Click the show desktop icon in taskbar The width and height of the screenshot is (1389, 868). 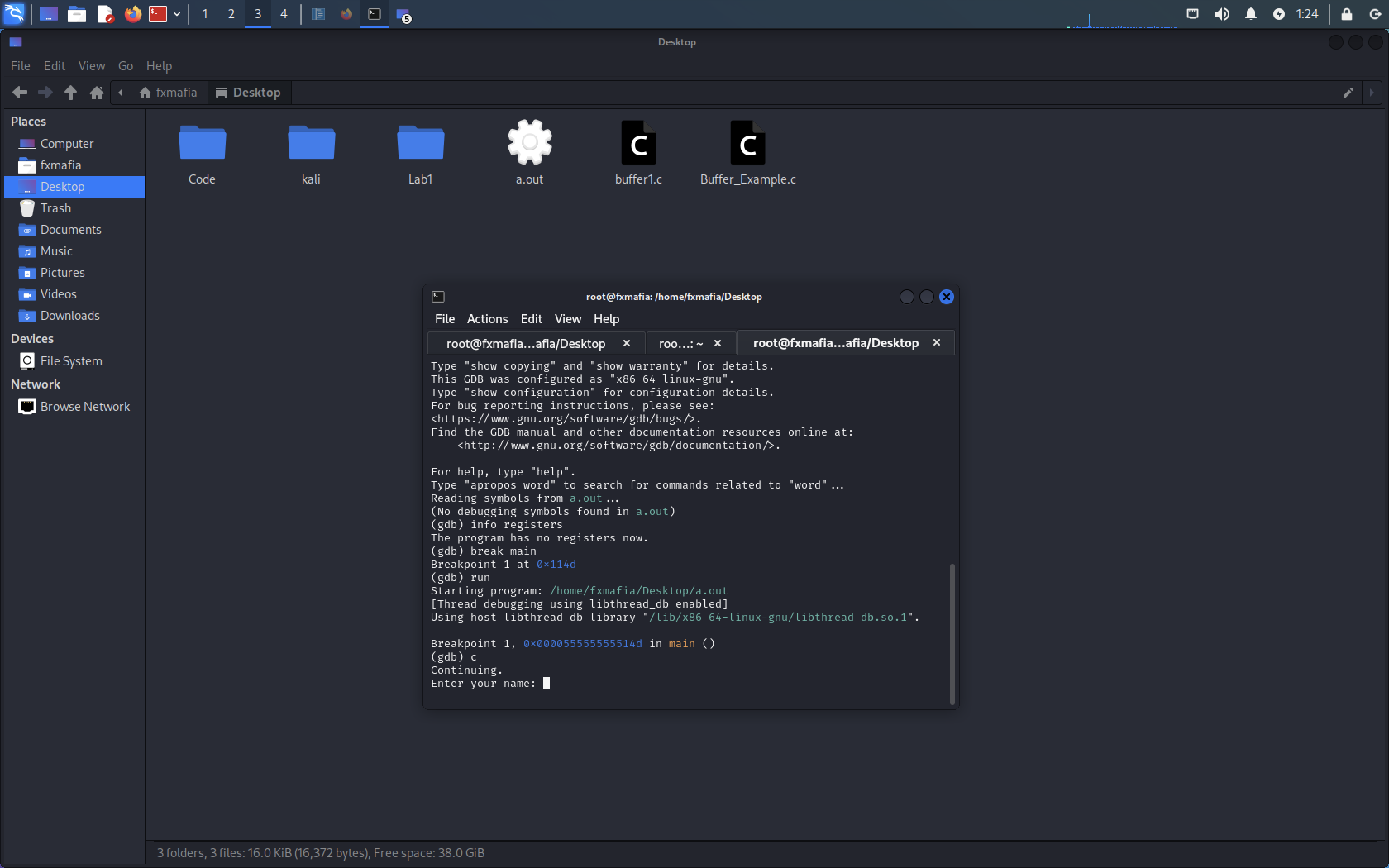pos(49,14)
